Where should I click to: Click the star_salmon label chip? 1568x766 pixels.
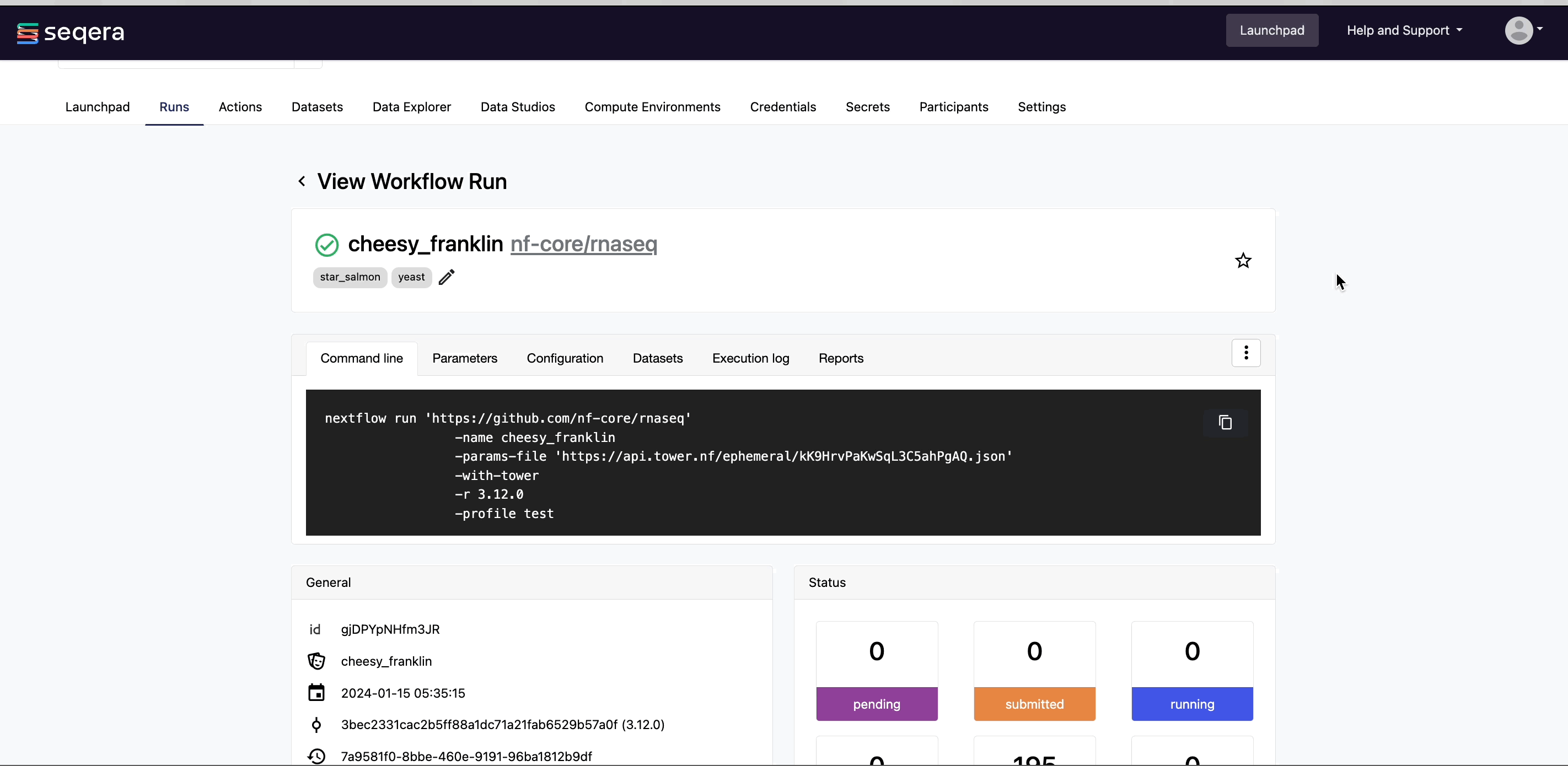point(350,277)
